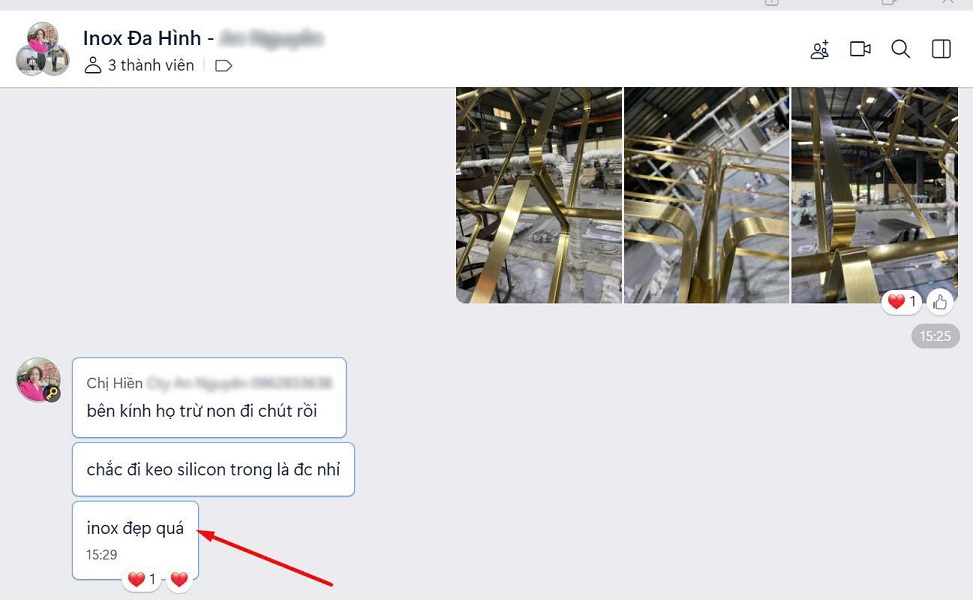This screenshot has height=600, width=973.
Task: Open the tag label icon next to member count
Action: pos(223,66)
